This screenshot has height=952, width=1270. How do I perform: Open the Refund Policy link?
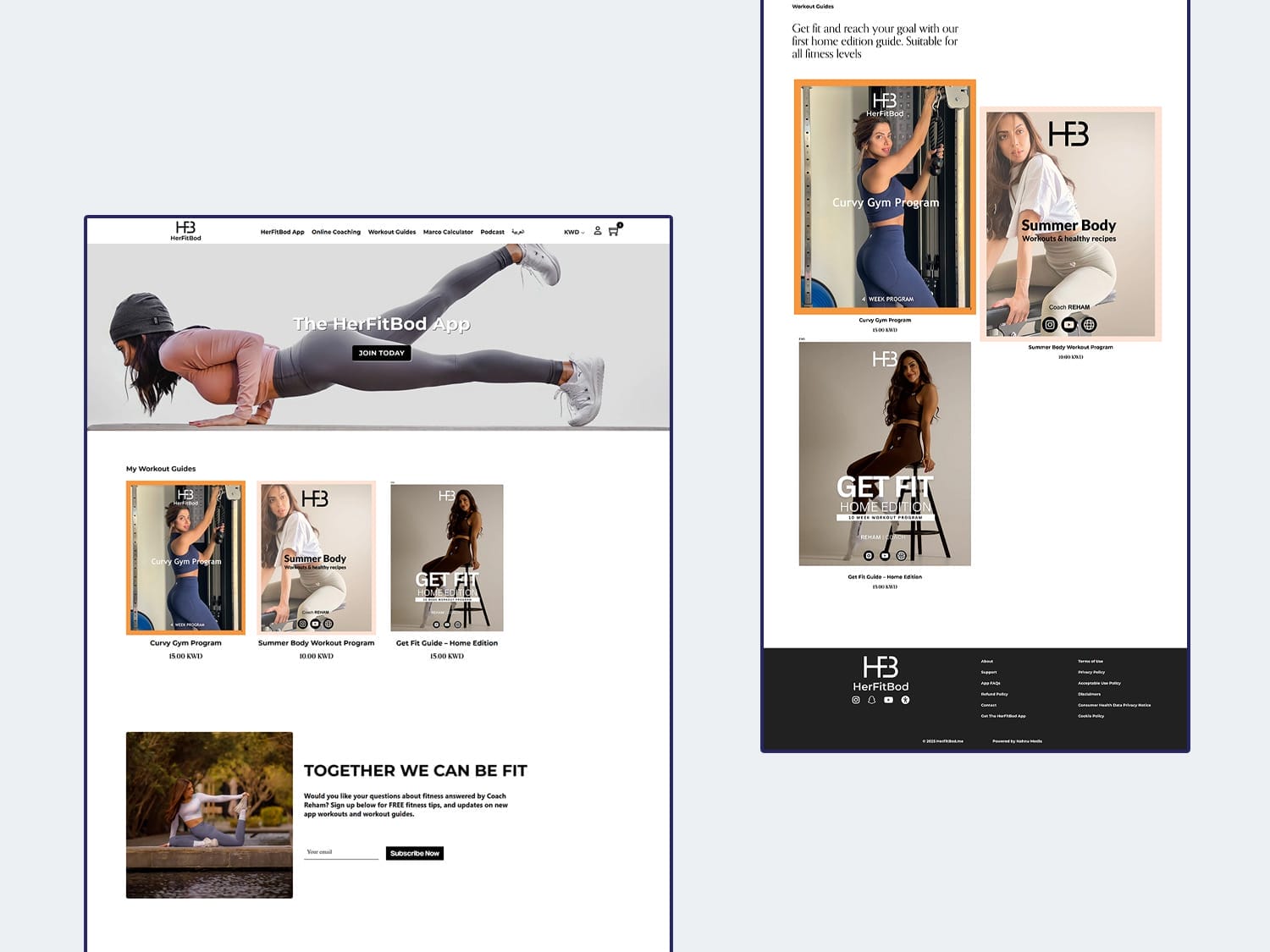[x=993, y=694]
